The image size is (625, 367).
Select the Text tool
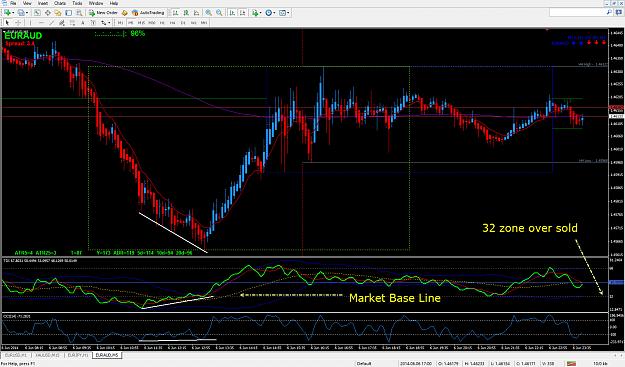[83, 23]
